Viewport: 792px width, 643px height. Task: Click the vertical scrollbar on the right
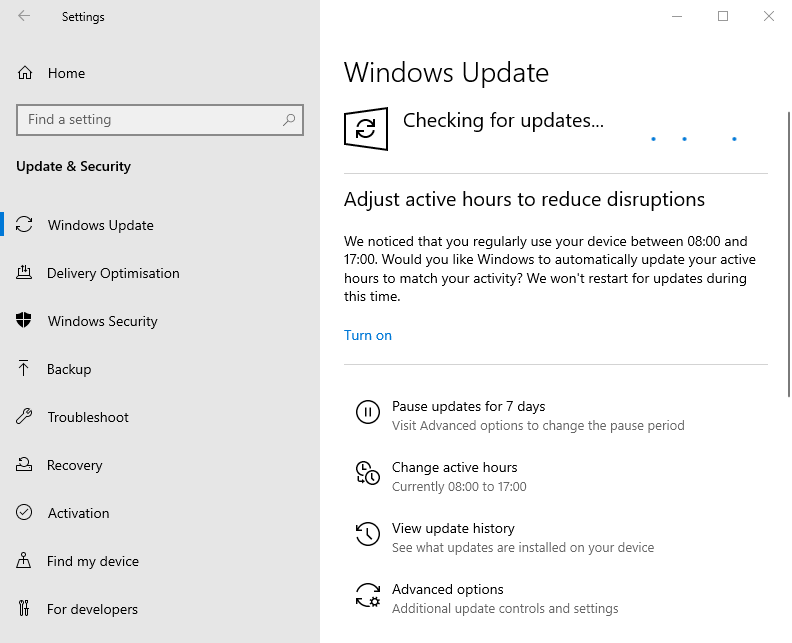tap(789, 254)
